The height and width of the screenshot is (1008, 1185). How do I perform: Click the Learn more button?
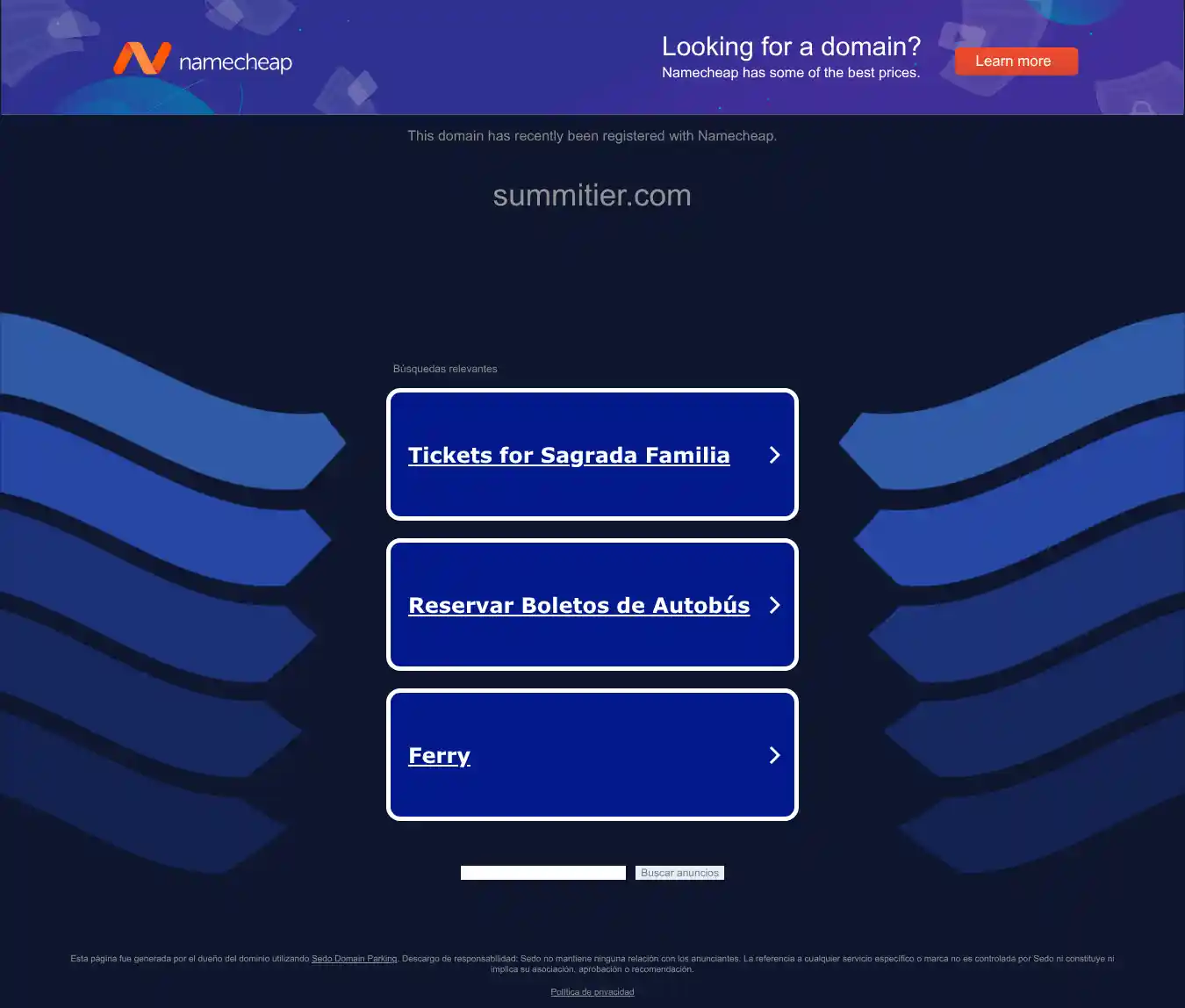(x=1016, y=61)
